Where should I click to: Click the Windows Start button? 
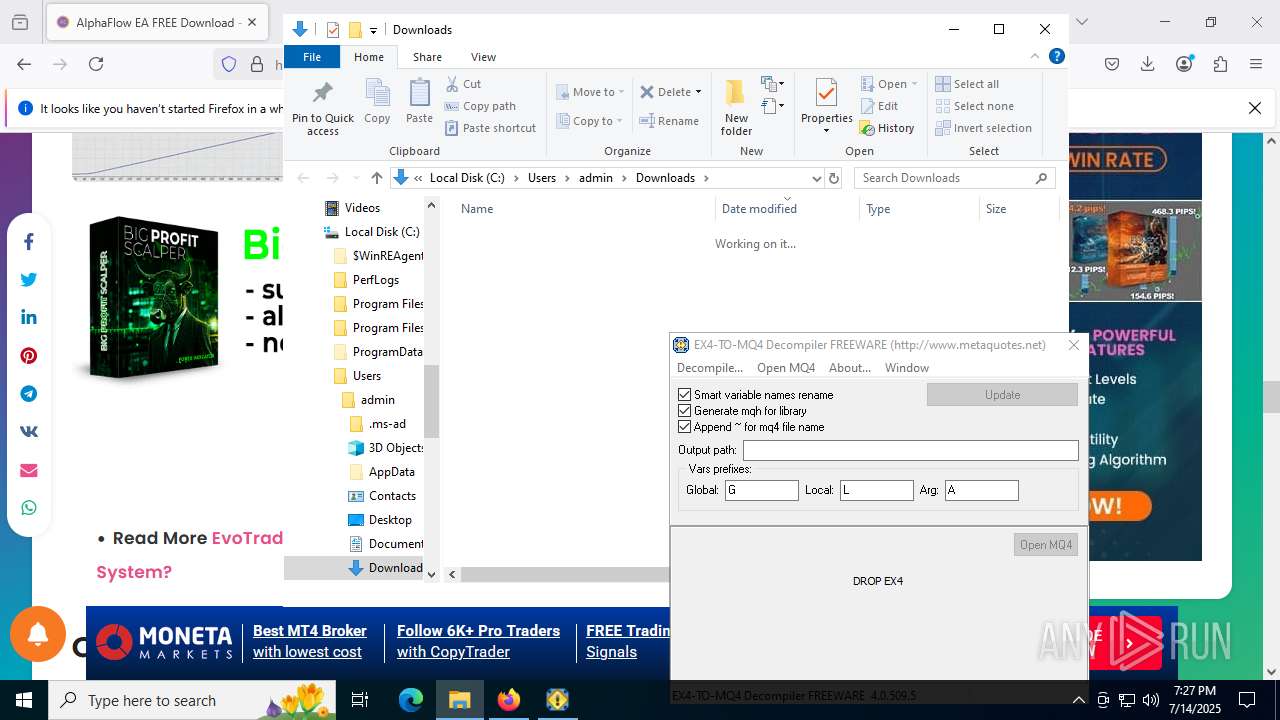(24, 700)
